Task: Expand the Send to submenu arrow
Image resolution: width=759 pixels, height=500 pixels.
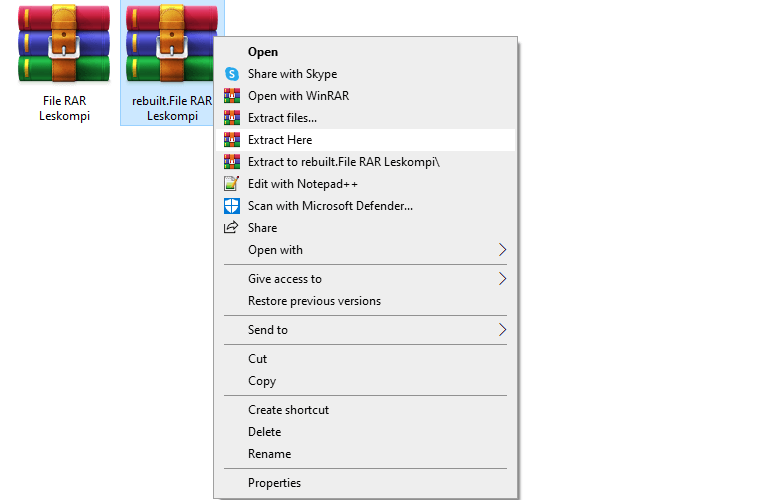Action: [x=502, y=330]
